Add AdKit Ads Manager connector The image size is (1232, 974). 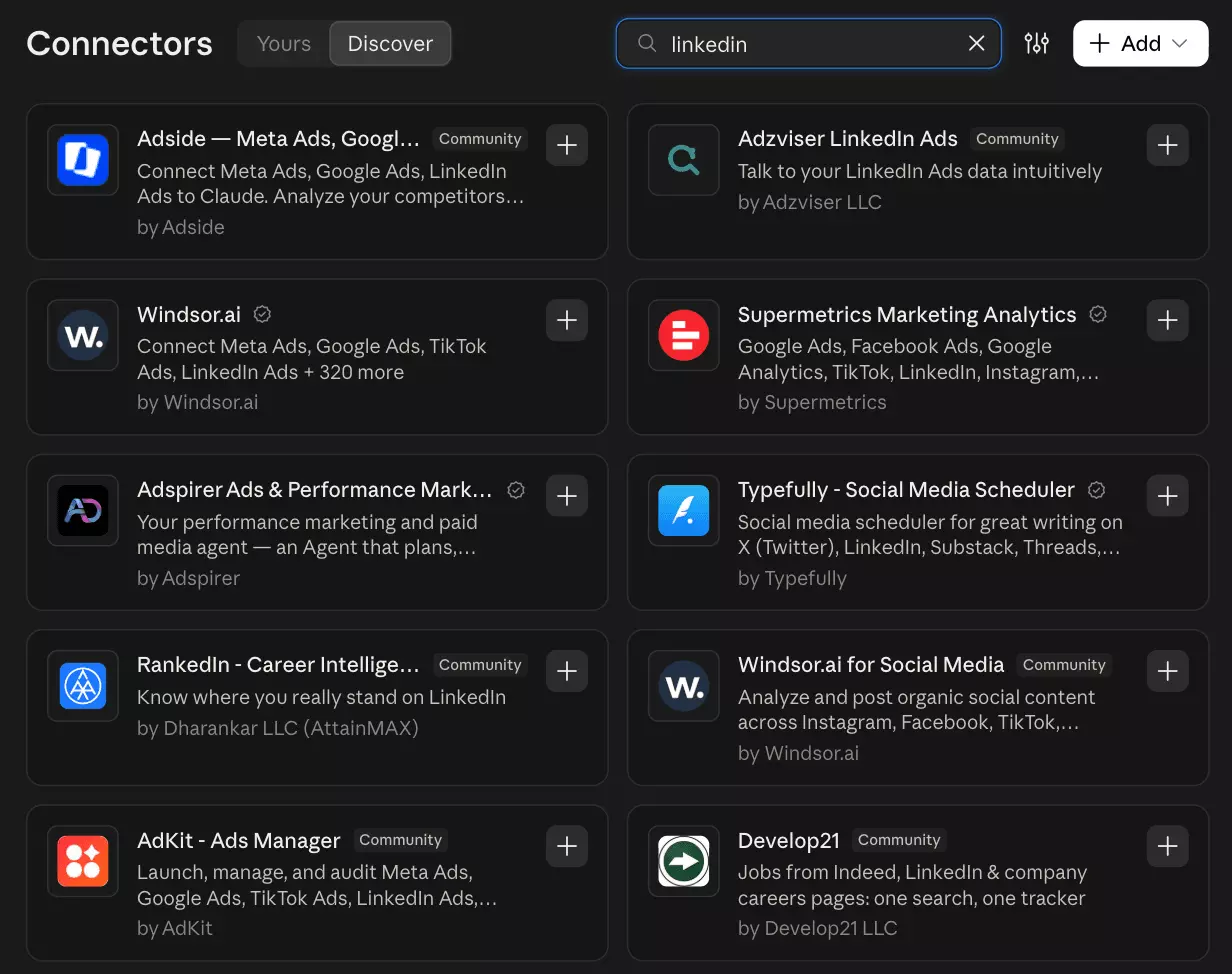click(567, 846)
